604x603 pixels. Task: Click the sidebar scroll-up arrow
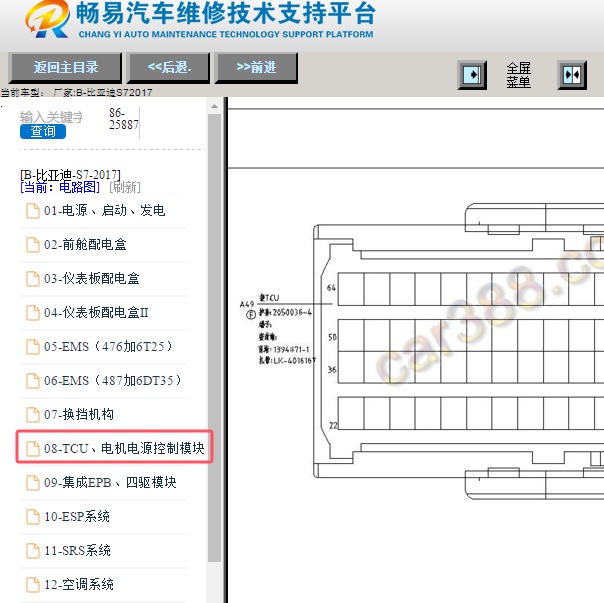click(215, 106)
